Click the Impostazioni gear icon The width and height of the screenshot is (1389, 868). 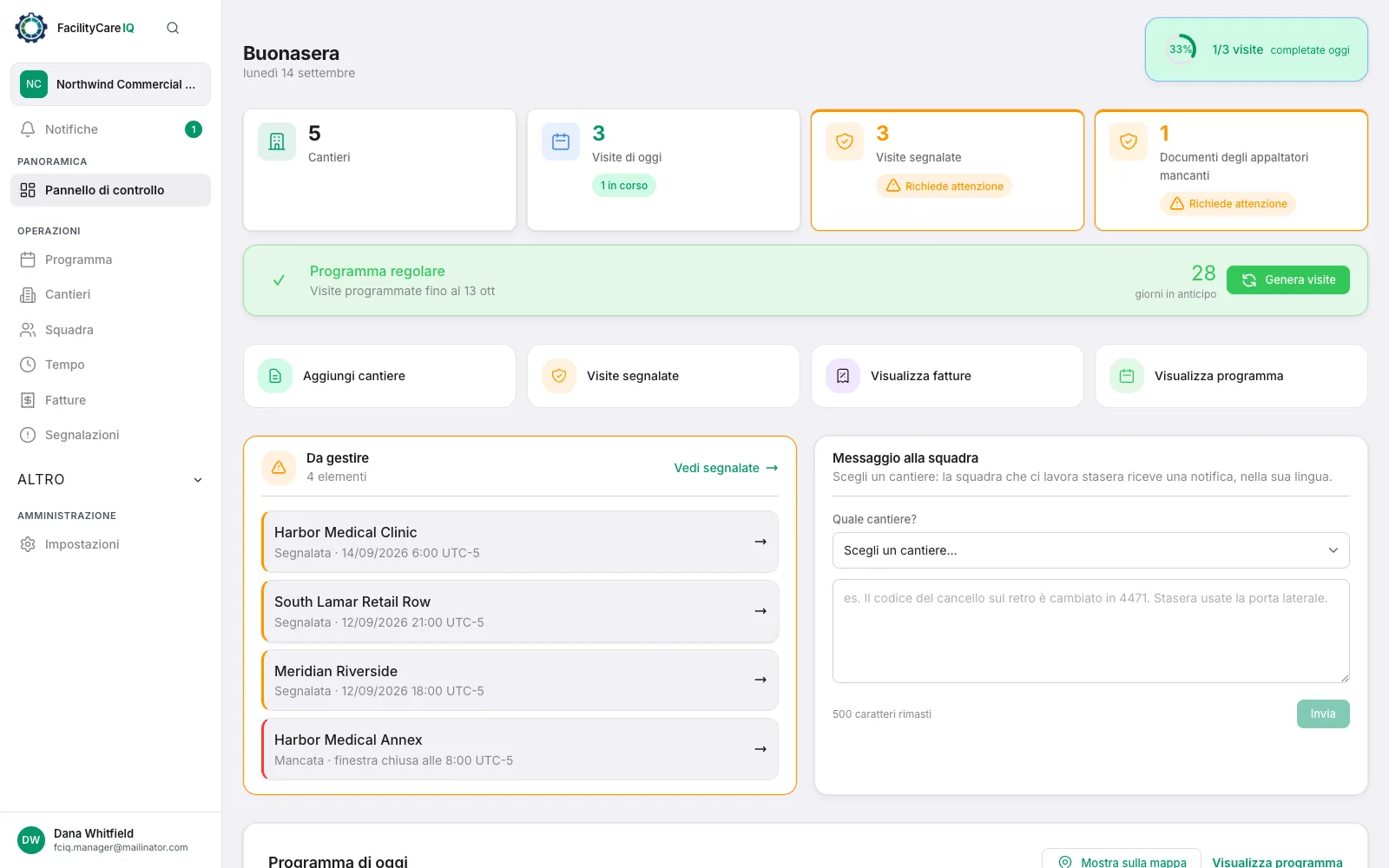click(28, 544)
